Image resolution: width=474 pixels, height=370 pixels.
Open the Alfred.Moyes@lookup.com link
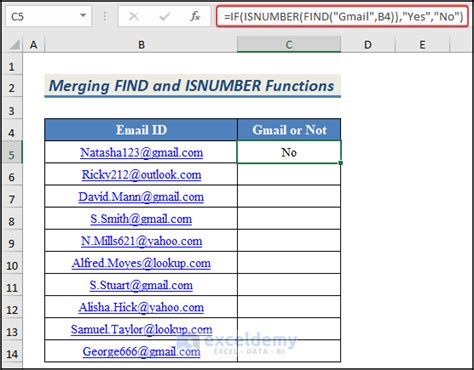tap(141, 263)
